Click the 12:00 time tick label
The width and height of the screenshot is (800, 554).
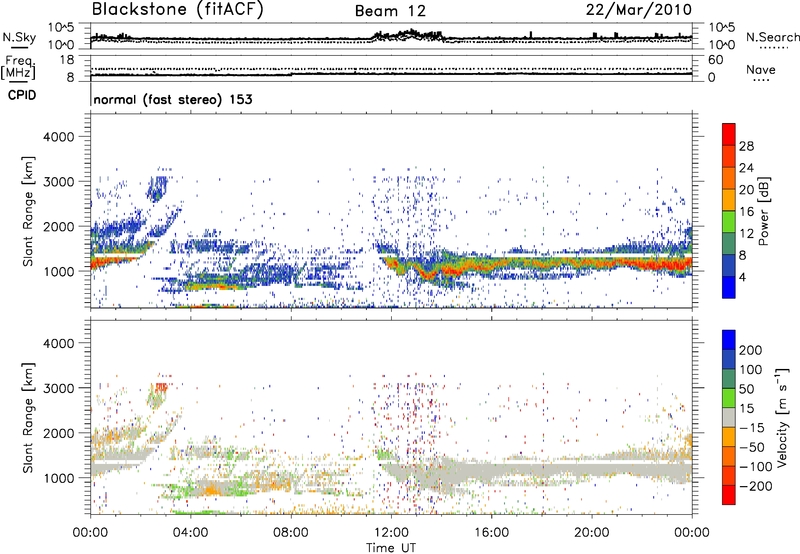(x=391, y=533)
